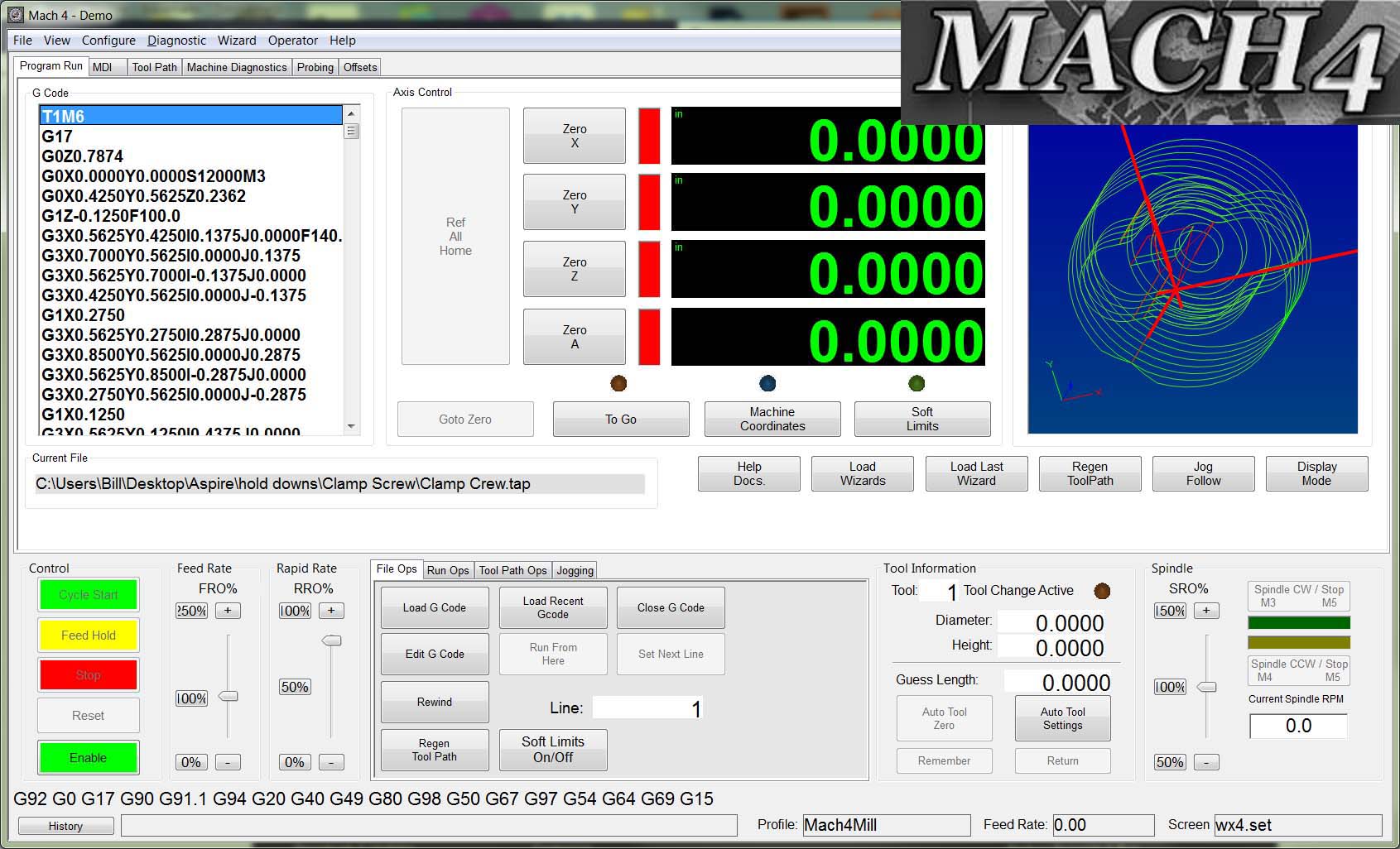Click the Rewind button

pos(435,702)
